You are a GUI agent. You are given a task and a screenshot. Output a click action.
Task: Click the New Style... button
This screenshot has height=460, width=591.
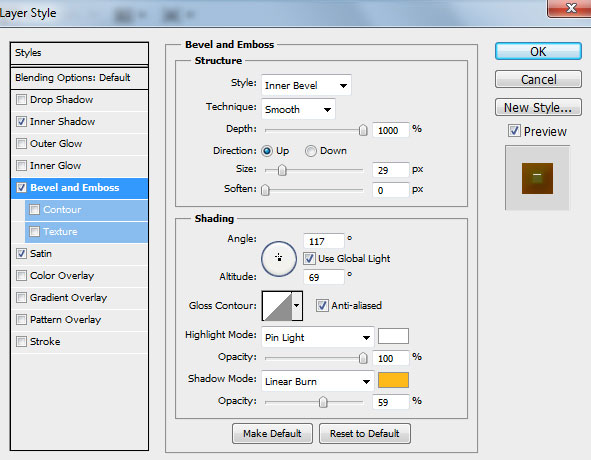tap(538, 107)
